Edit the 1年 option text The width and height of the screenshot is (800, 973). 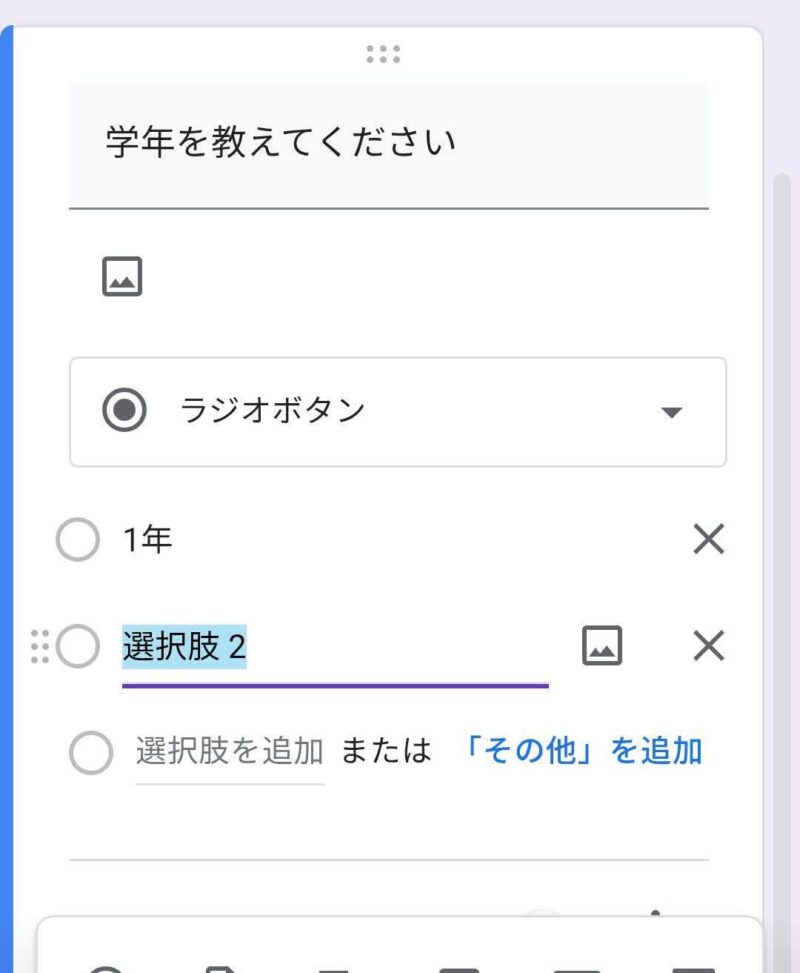148,539
